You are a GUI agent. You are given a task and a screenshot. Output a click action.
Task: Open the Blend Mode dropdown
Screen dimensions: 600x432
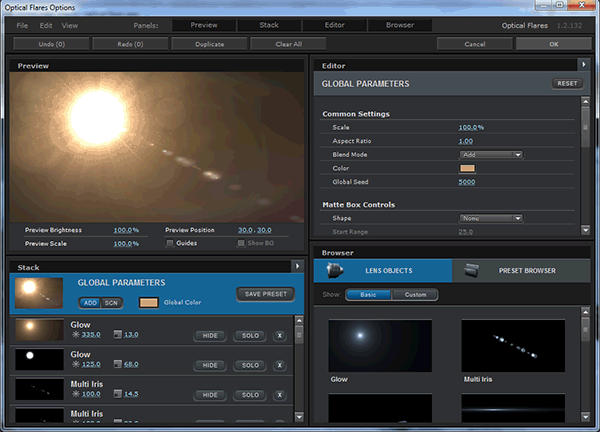[491, 155]
